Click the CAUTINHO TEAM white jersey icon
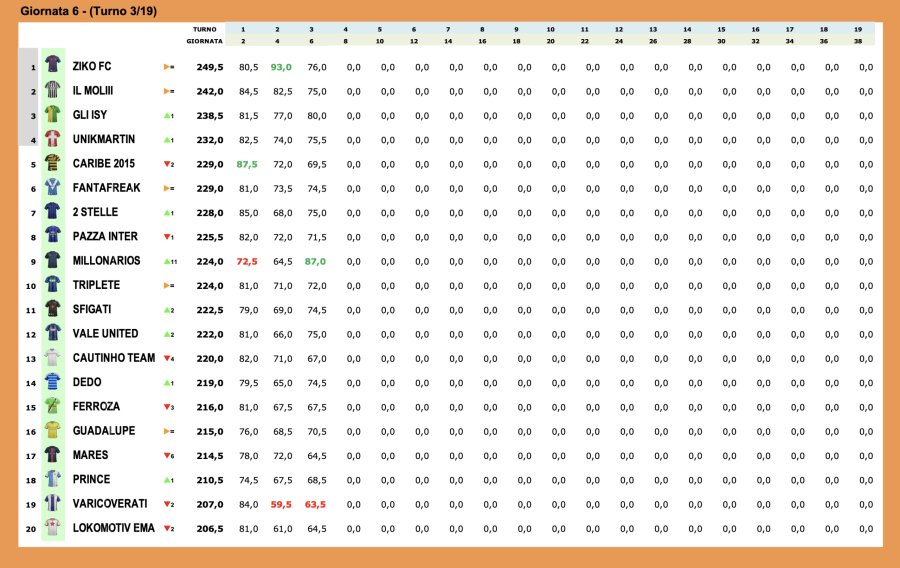The image size is (900, 568). [x=53, y=357]
